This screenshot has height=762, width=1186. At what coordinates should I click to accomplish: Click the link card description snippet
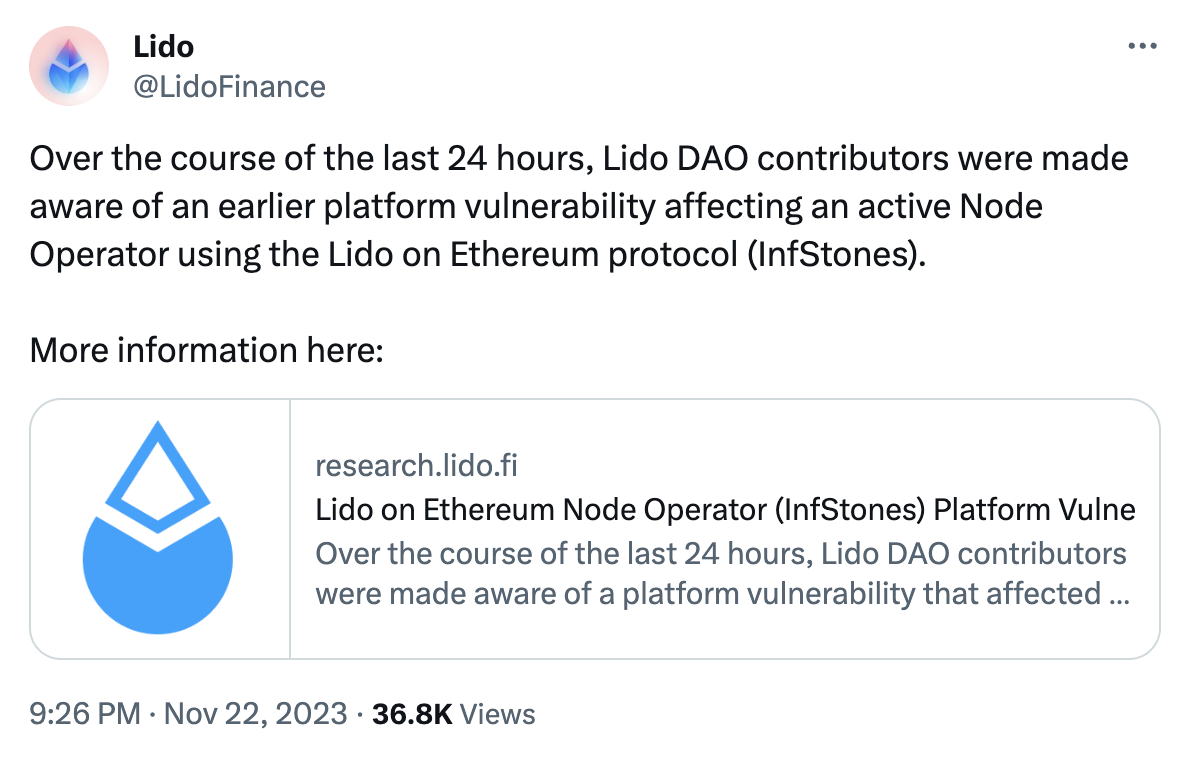pos(722,574)
